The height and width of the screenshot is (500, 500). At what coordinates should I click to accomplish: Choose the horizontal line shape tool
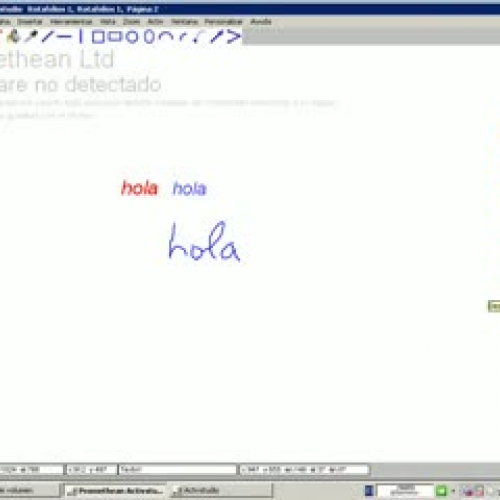64,36
